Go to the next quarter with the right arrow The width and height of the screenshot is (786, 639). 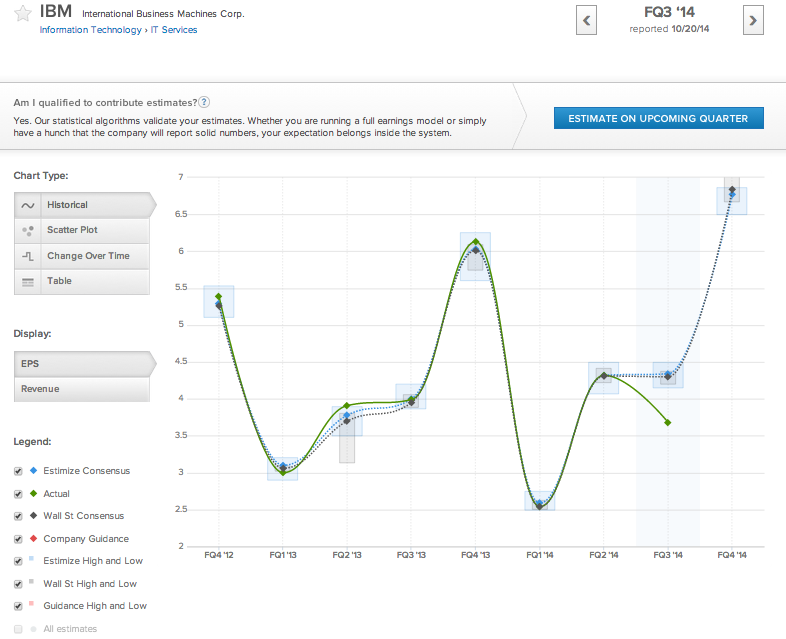coord(753,20)
